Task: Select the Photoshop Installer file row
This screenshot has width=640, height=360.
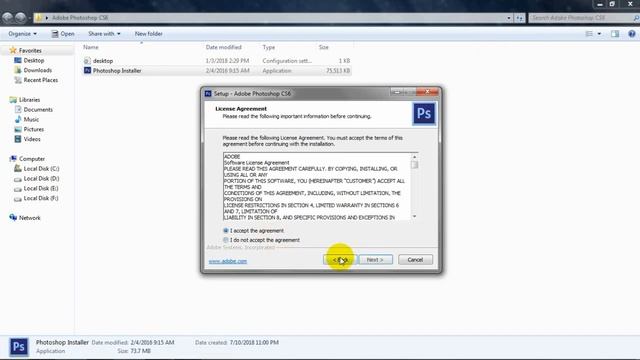Action: click(x=216, y=71)
